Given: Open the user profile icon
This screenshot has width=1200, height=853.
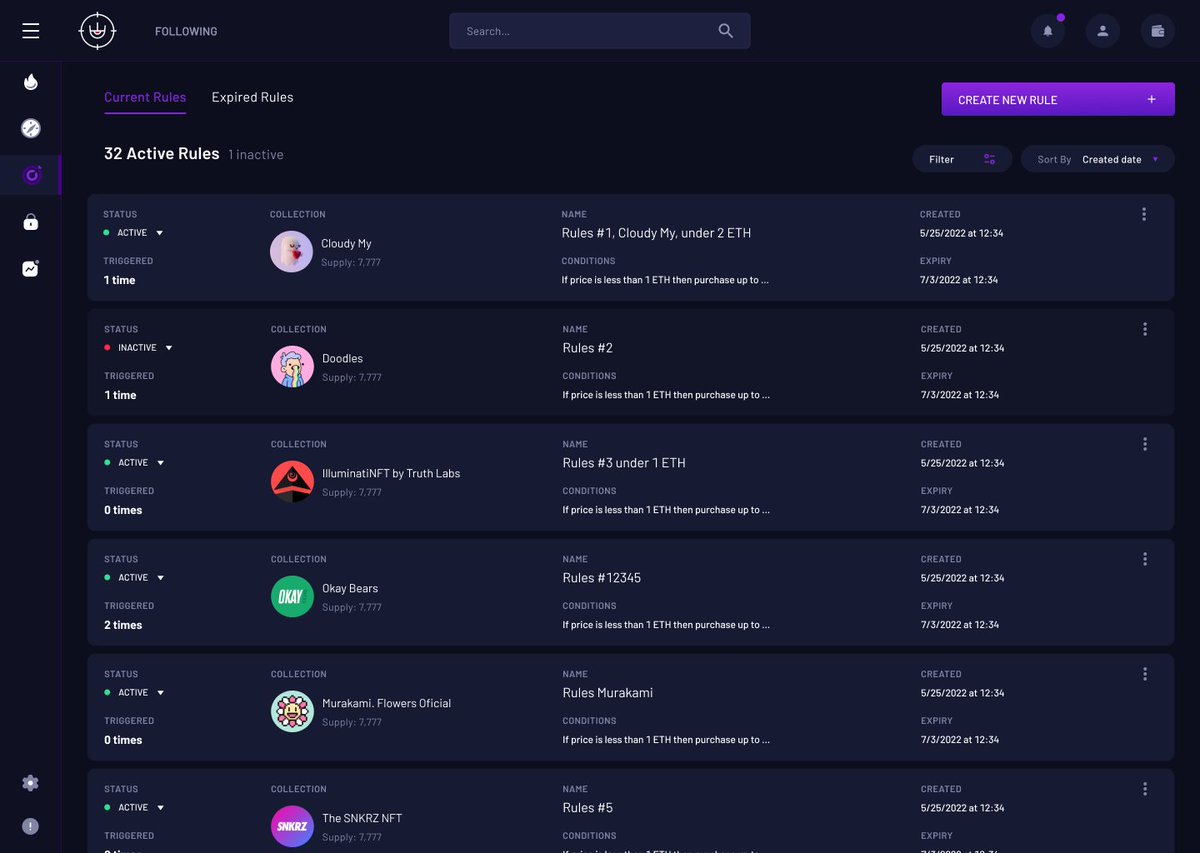Looking at the screenshot, I should [x=1103, y=31].
